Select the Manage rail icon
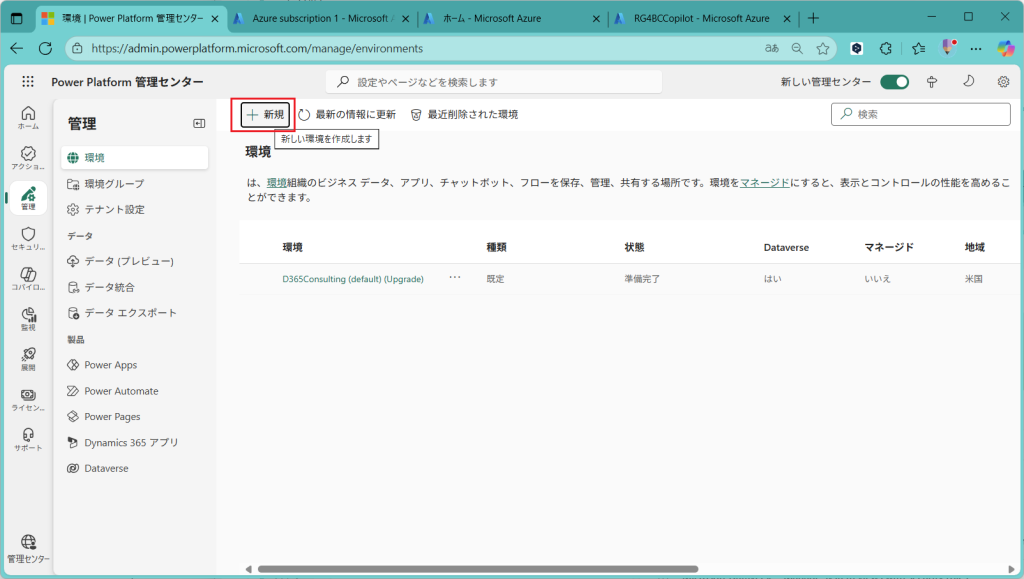The width and height of the screenshot is (1024, 579). pyautogui.click(x=28, y=198)
